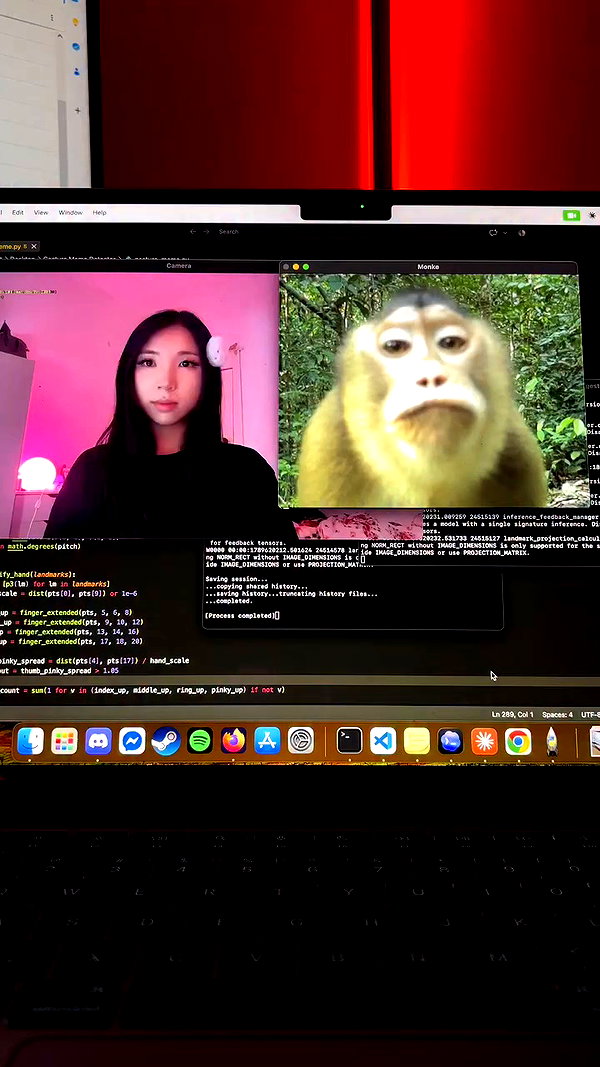Click the webcam feed in Camera window

139,405
